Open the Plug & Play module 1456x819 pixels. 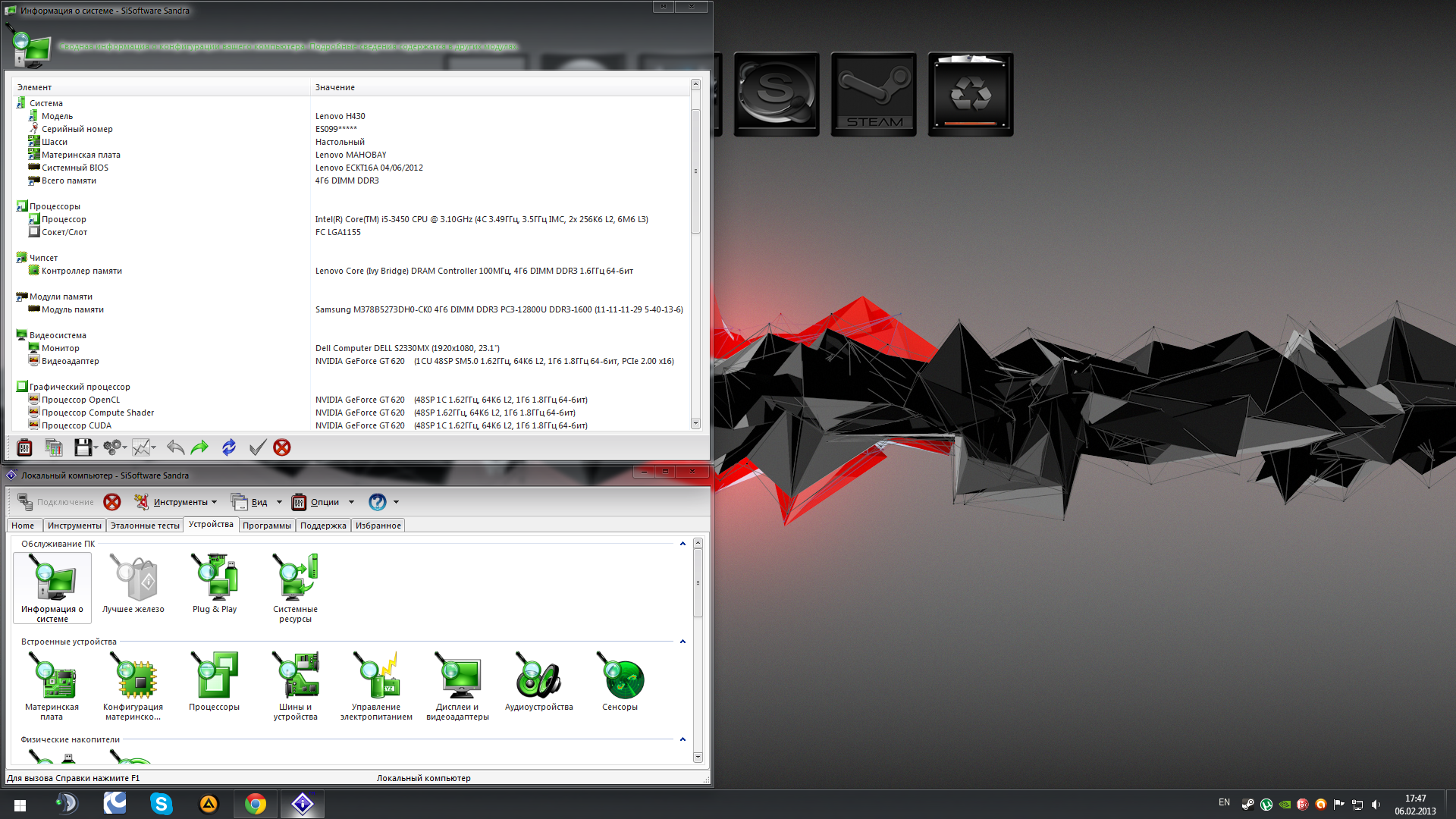pyautogui.click(x=215, y=583)
